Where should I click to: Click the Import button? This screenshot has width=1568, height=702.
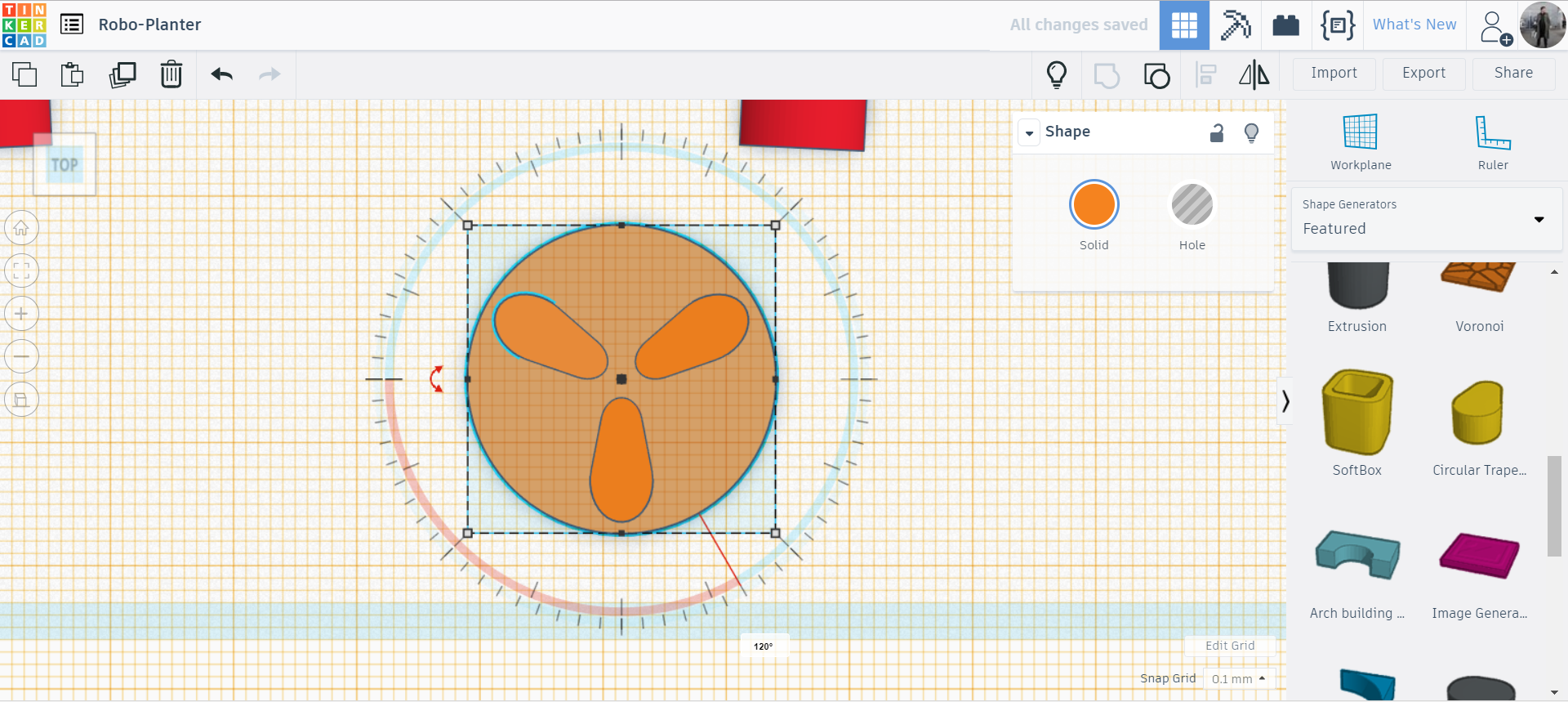tap(1334, 74)
